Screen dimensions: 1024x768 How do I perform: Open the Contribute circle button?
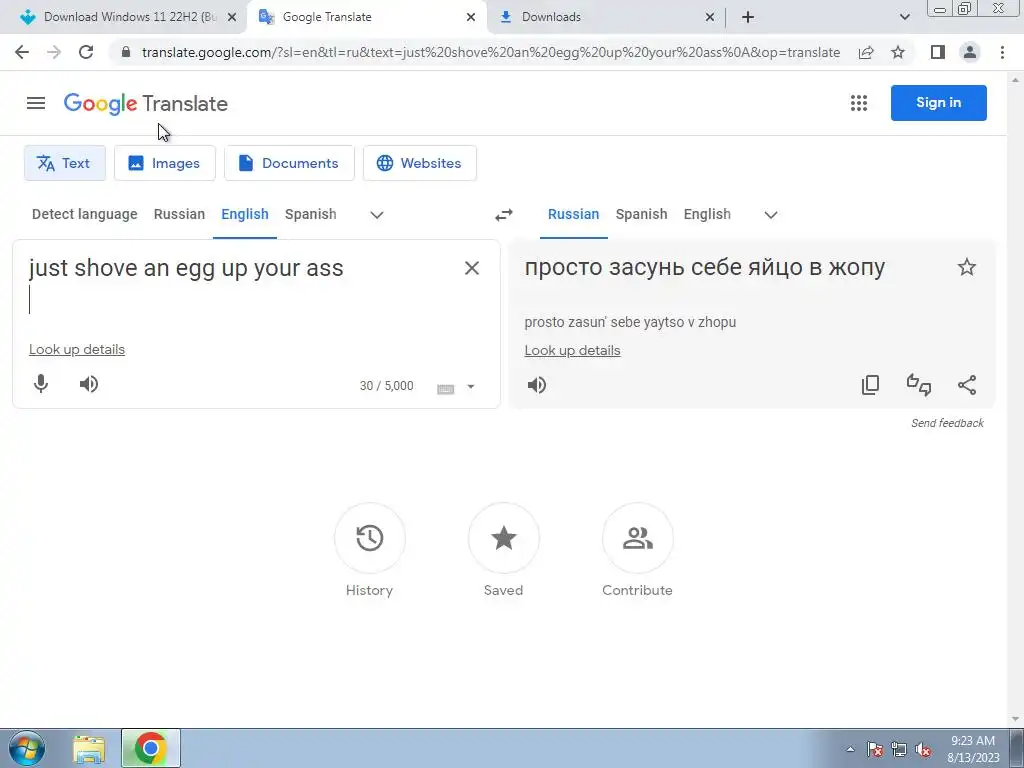637,538
